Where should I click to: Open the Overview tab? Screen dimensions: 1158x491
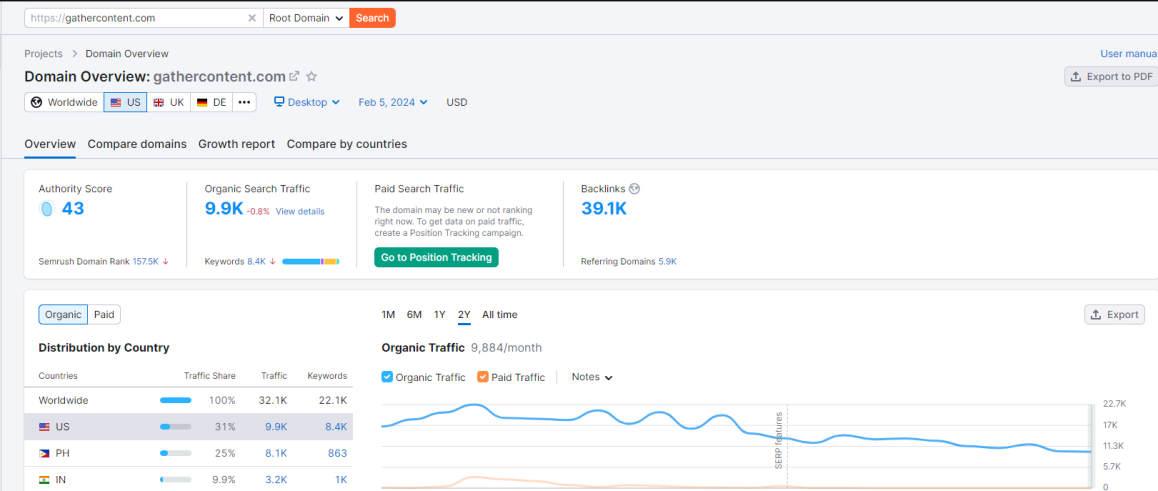50,144
